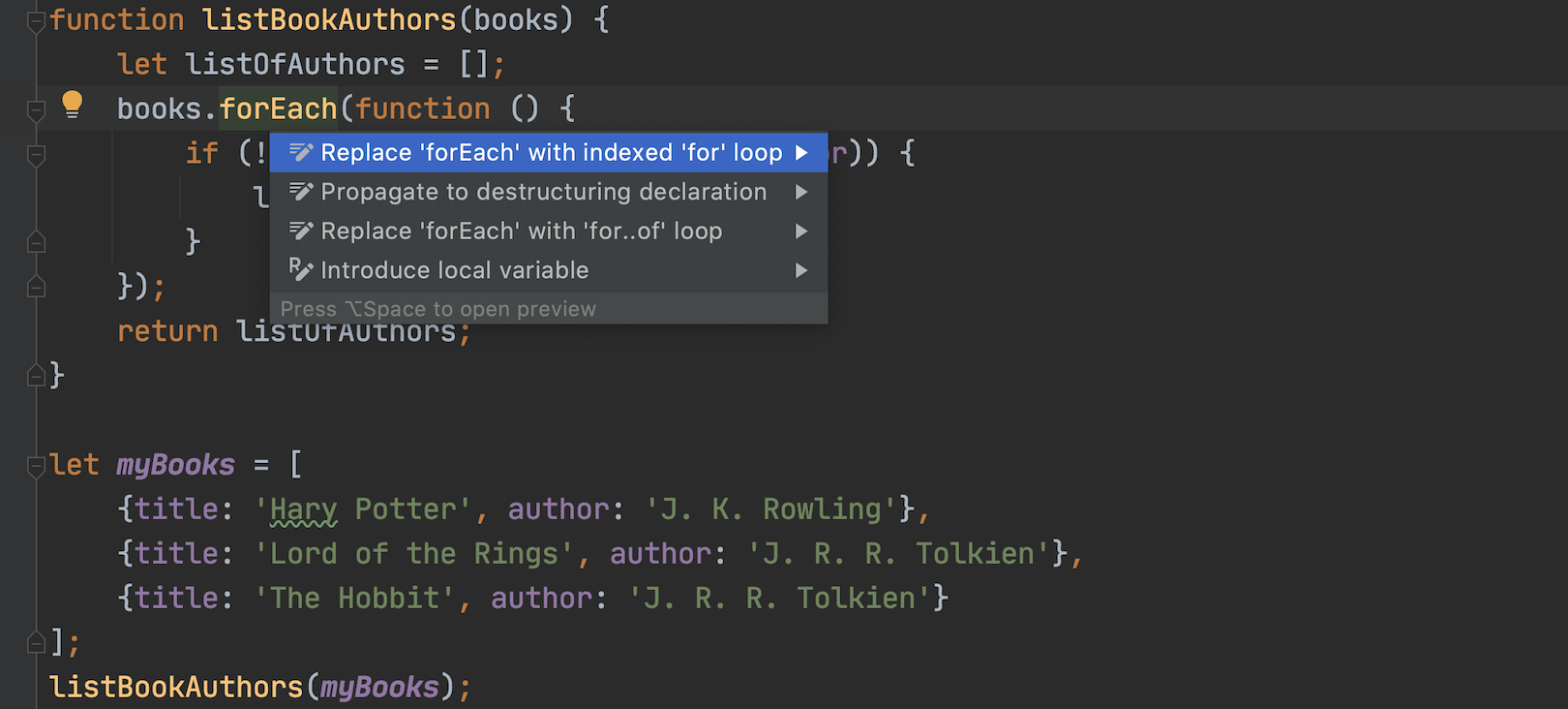Click the misspelled word 'Hary' in the code

(x=303, y=509)
